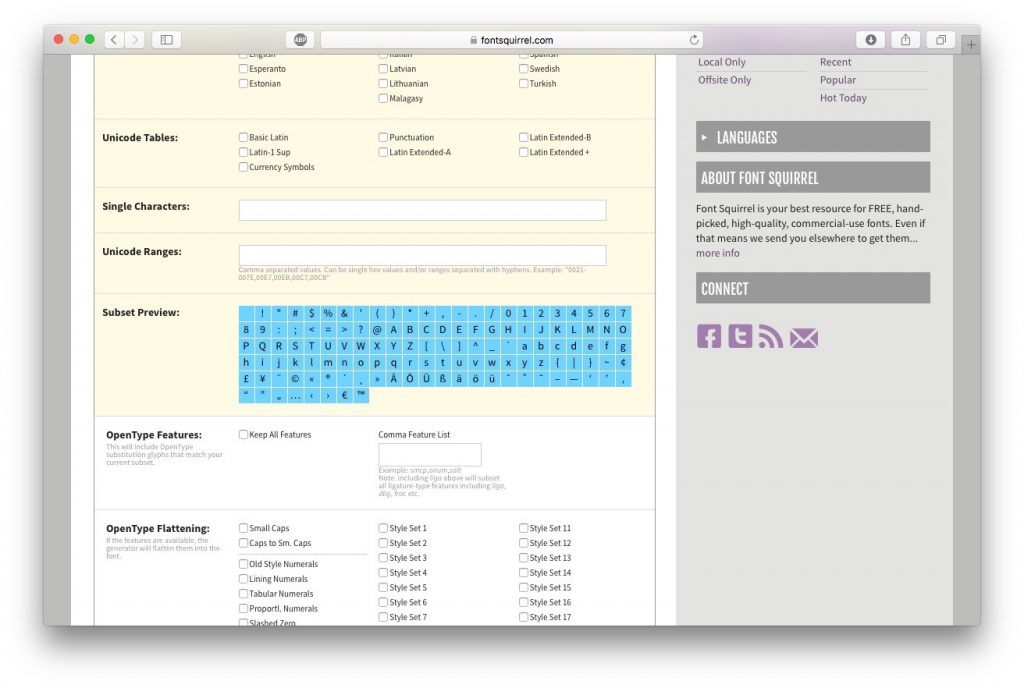Focus the Unicode Ranges input field

(423, 255)
